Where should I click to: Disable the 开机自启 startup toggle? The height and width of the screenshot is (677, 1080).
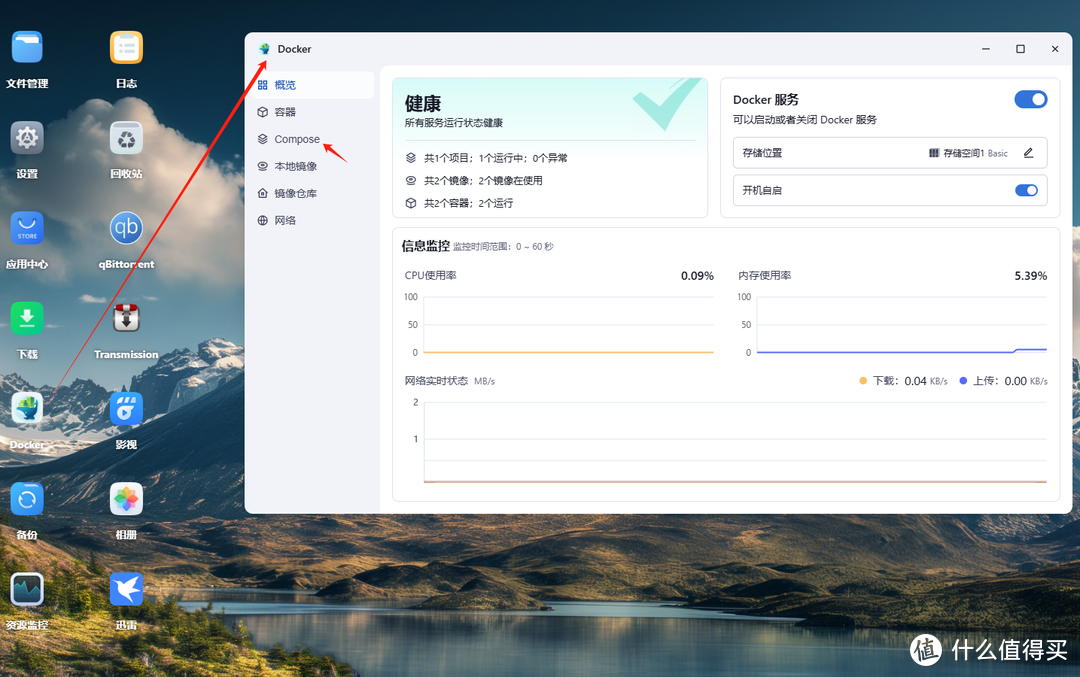pos(1026,189)
